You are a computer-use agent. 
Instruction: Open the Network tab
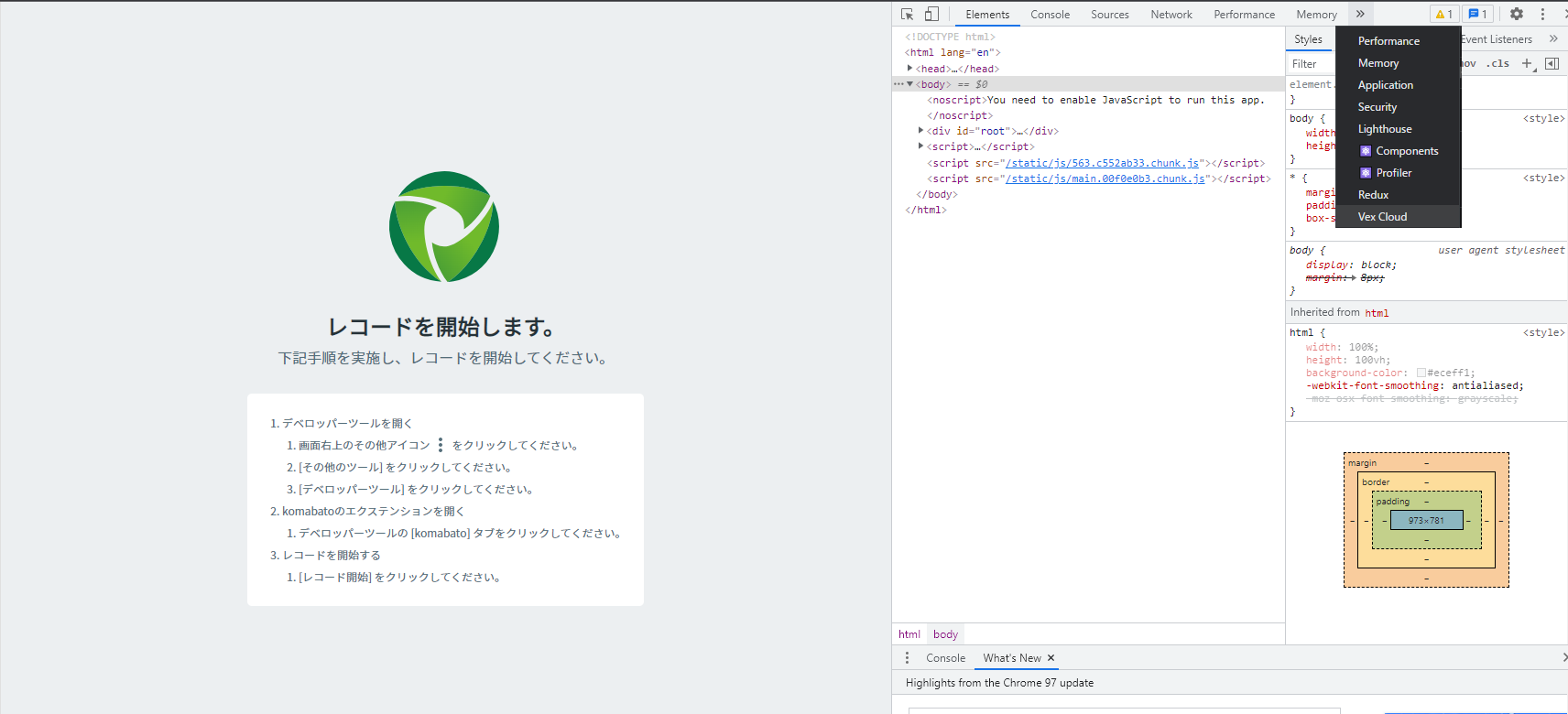point(1171,14)
